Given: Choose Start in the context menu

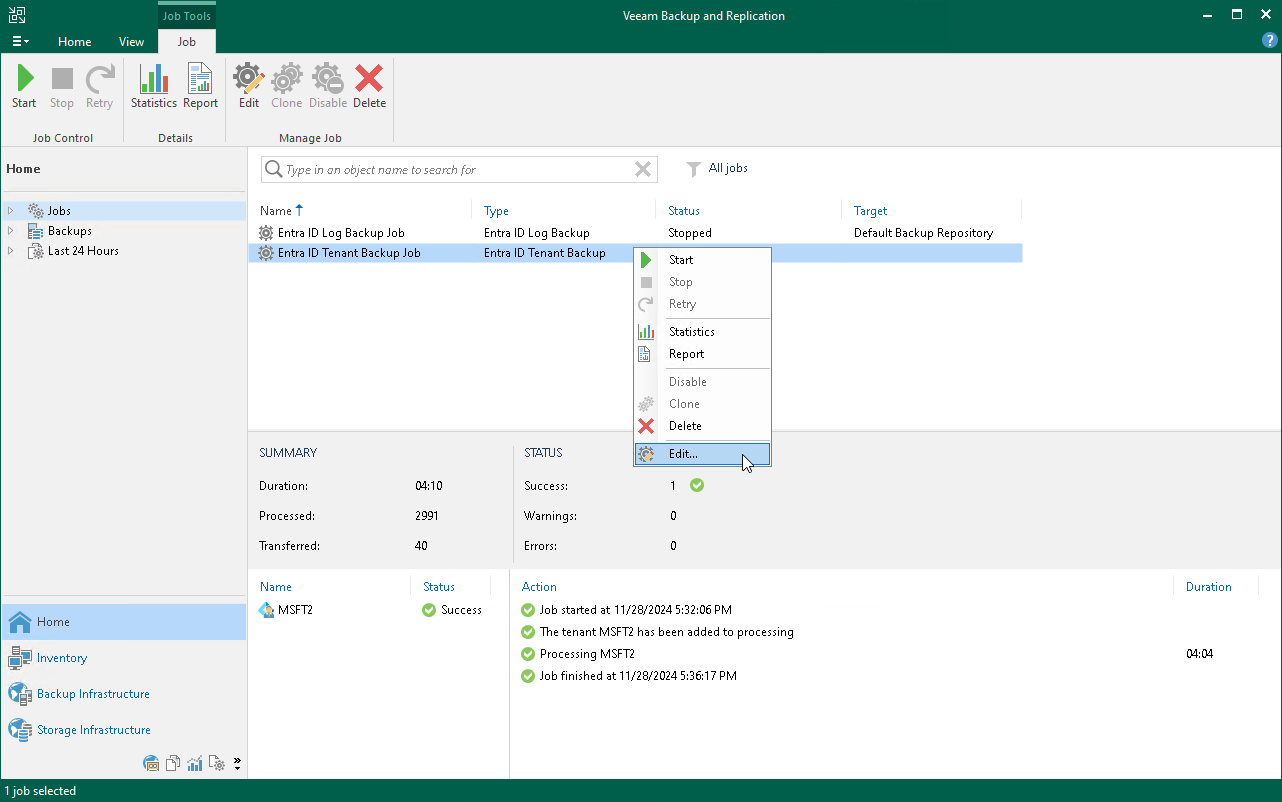Looking at the screenshot, I should (x=702, y=260).
